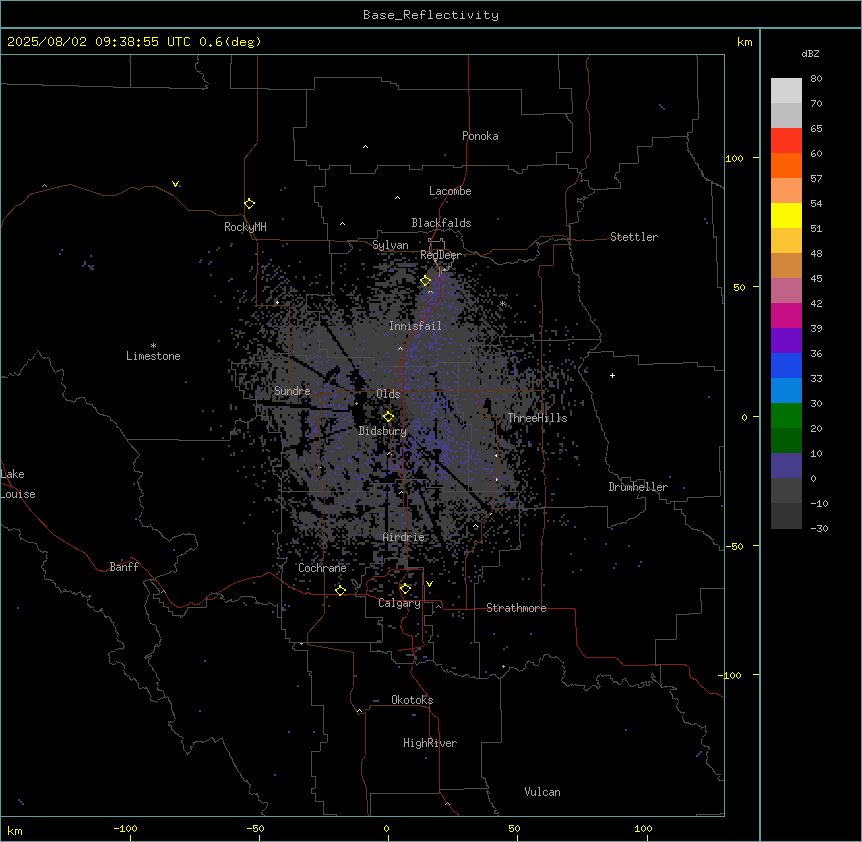Select the bright yellow 54 dBZ legend swatch
Screen dimensions: 862x842
tap(786, 215)
